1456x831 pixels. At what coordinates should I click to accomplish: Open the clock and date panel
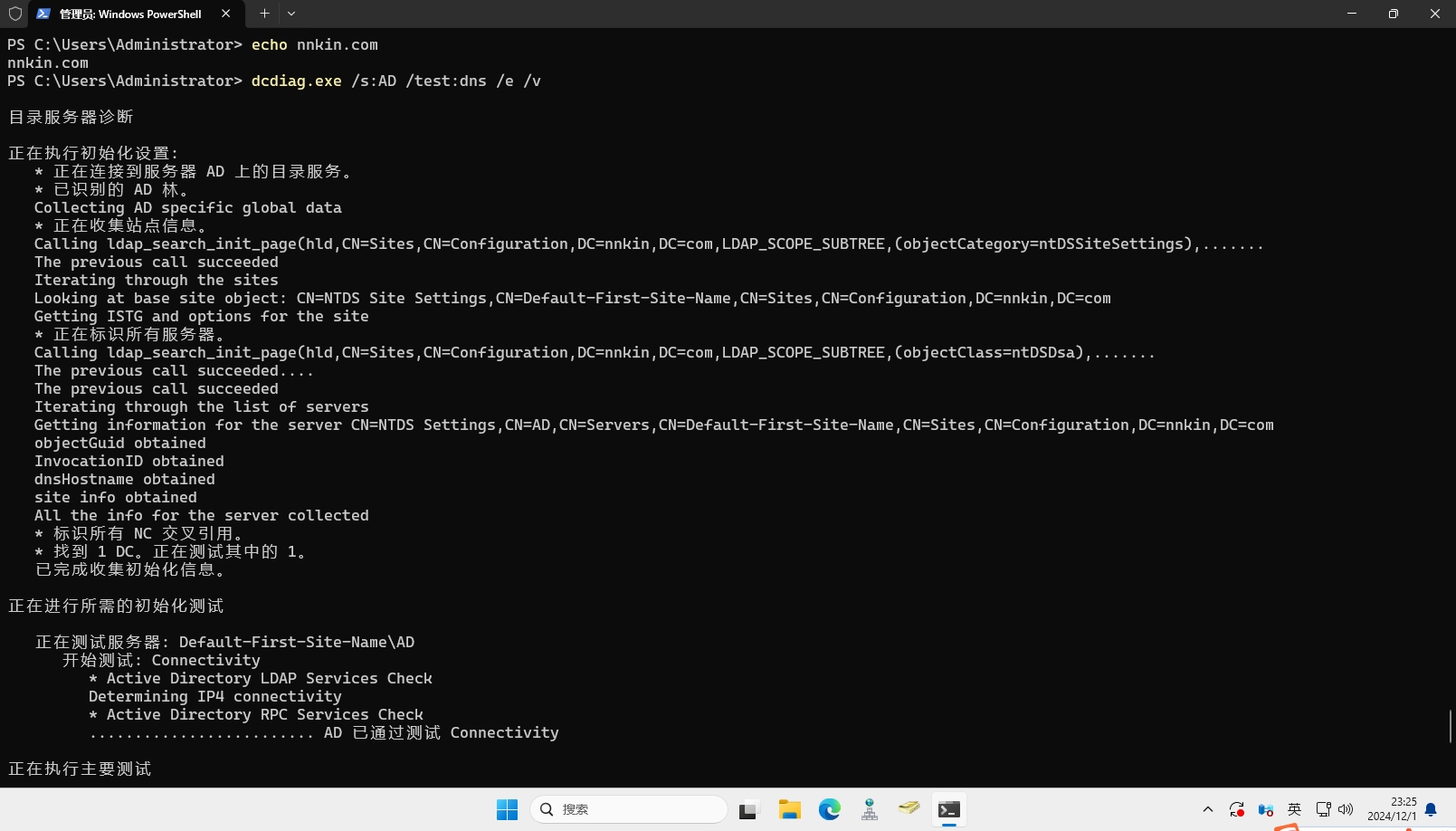[1391, 809]
